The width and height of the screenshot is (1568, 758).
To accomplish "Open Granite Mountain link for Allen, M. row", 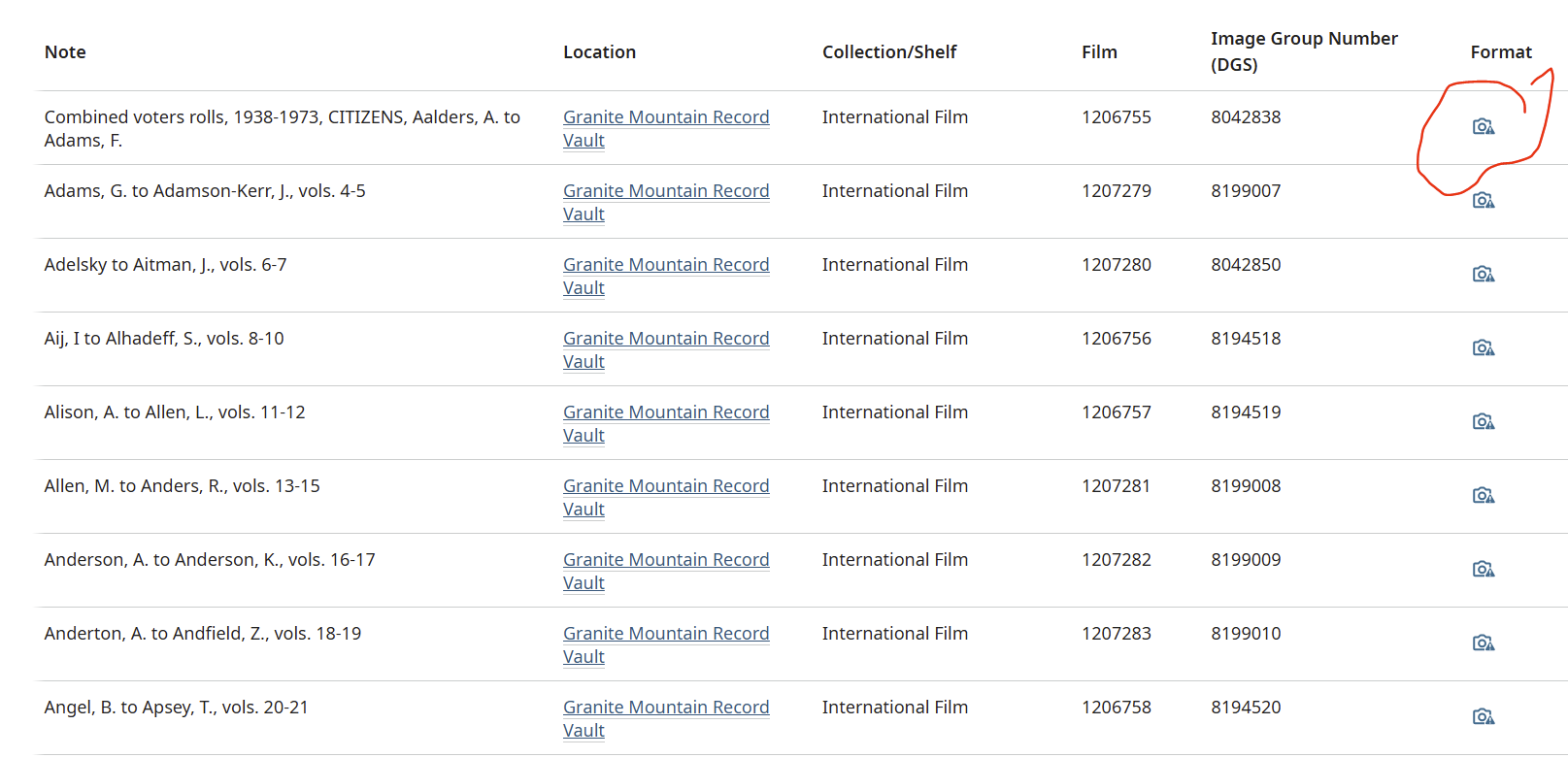I will pos(665,486).
